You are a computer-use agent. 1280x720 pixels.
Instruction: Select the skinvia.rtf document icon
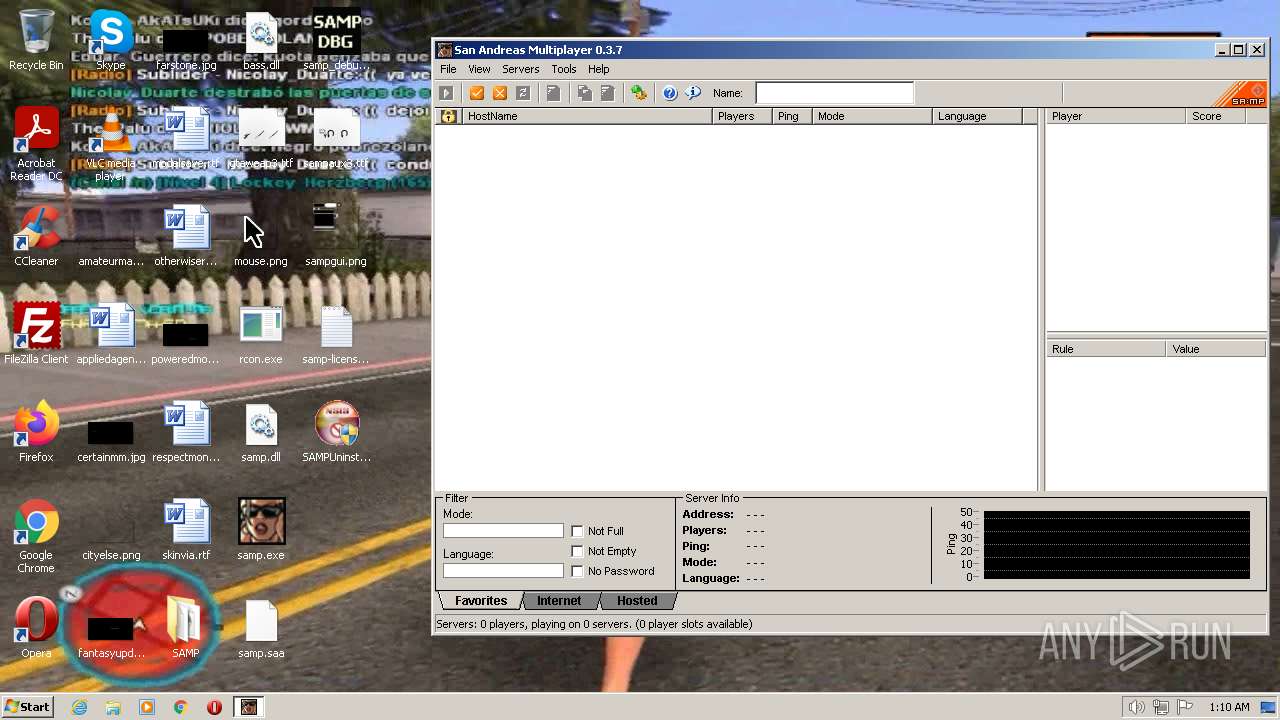pyautogui.click(x=186, y=530)
